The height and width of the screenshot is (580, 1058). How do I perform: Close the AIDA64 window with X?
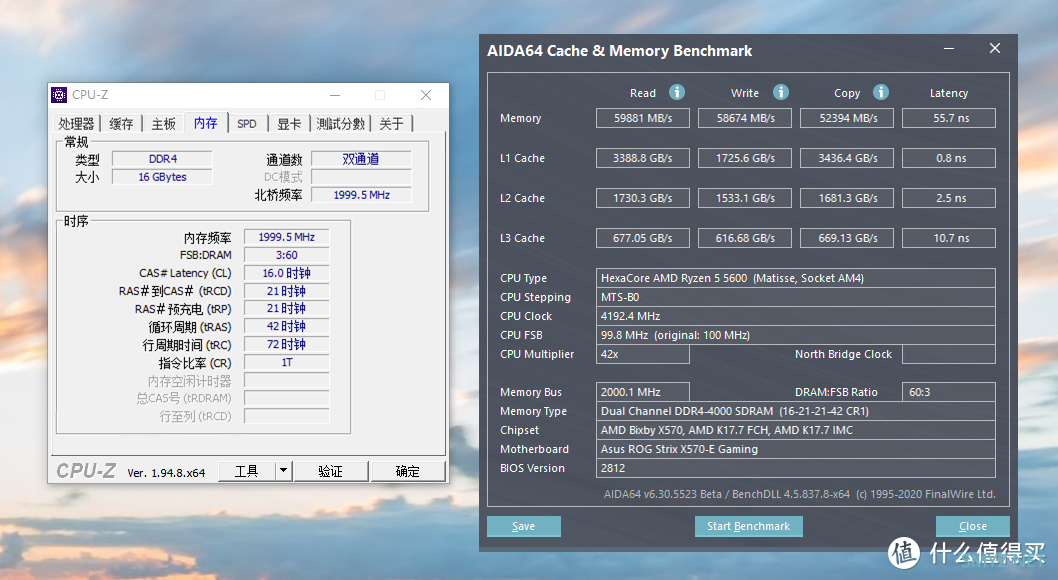[995, 49]
